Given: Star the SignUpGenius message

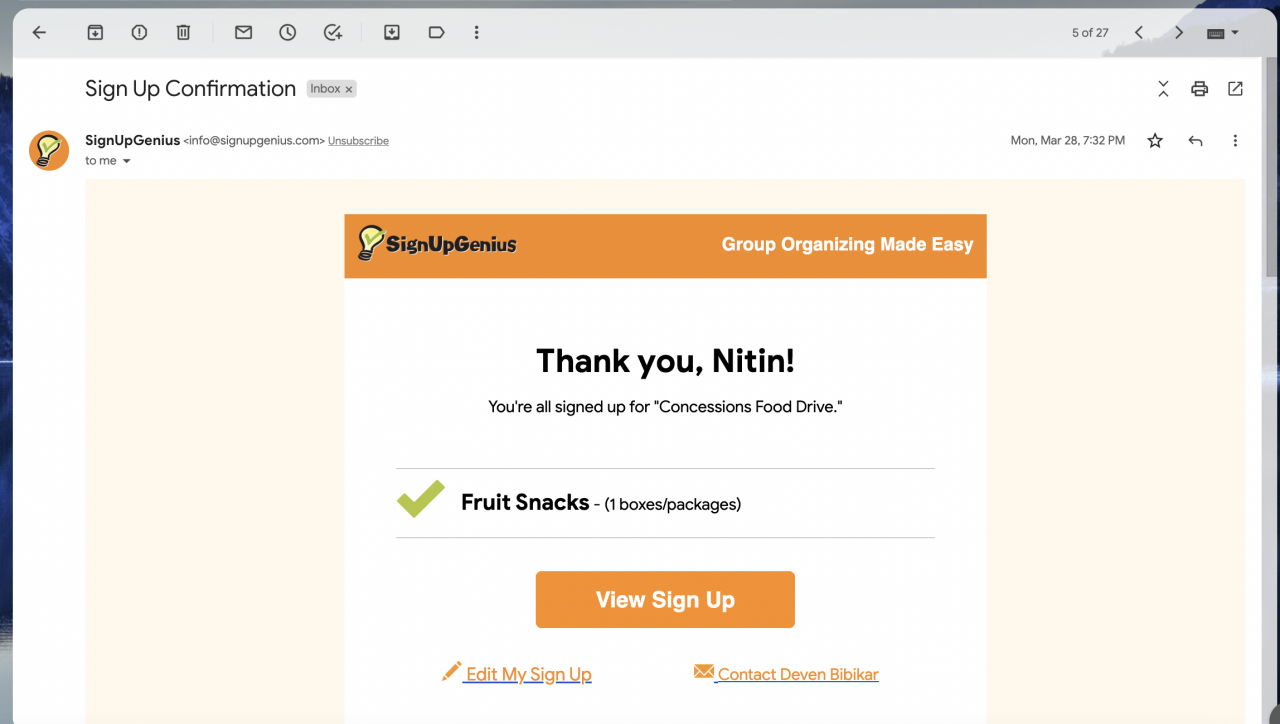Looking at the screenshot, I should tap(1155, 141).
